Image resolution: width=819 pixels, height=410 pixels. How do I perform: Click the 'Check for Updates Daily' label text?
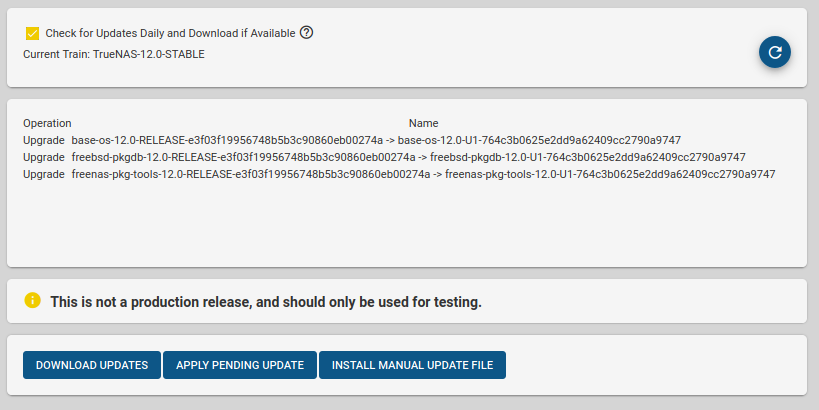click(170, 33)
